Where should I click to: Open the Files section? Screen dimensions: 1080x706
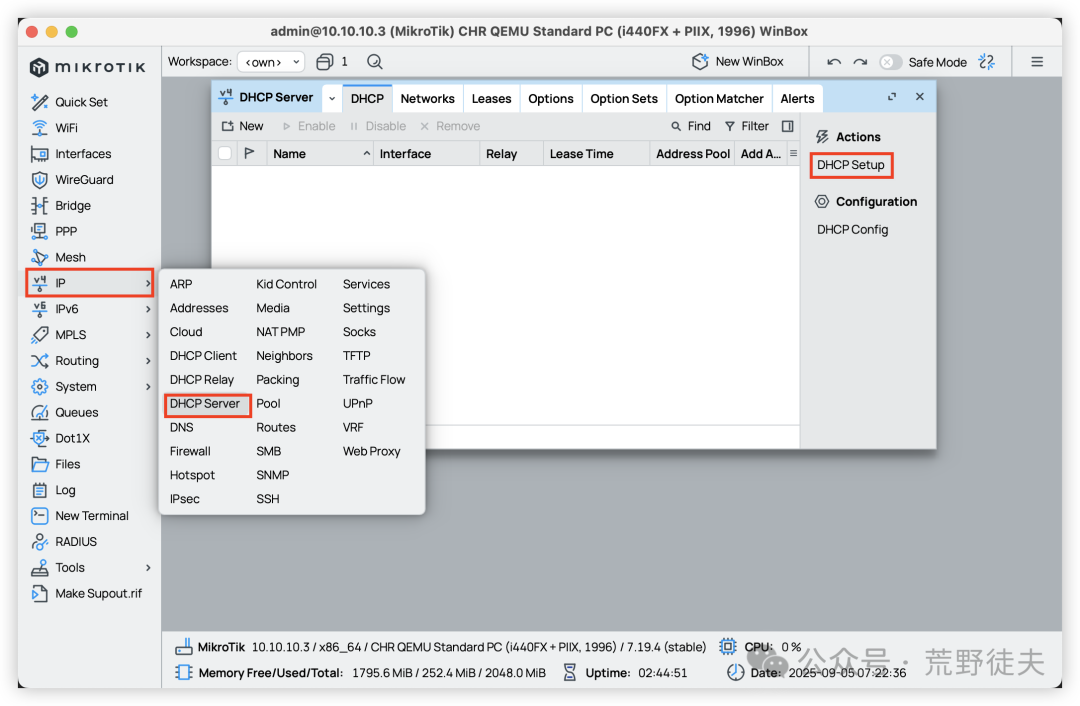tap(56, 464)
